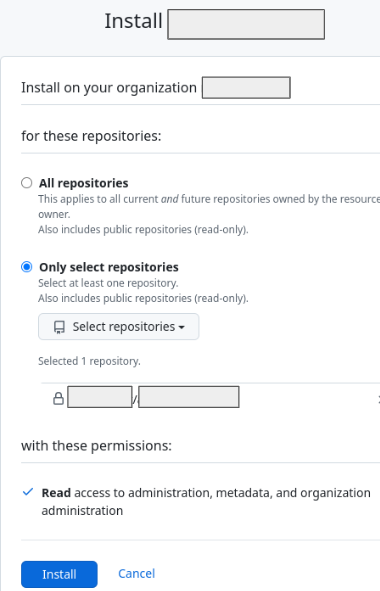Click the repository book icon in dropdown button
Viewport: 380px width, 591px height.
[x=59, y=327]
